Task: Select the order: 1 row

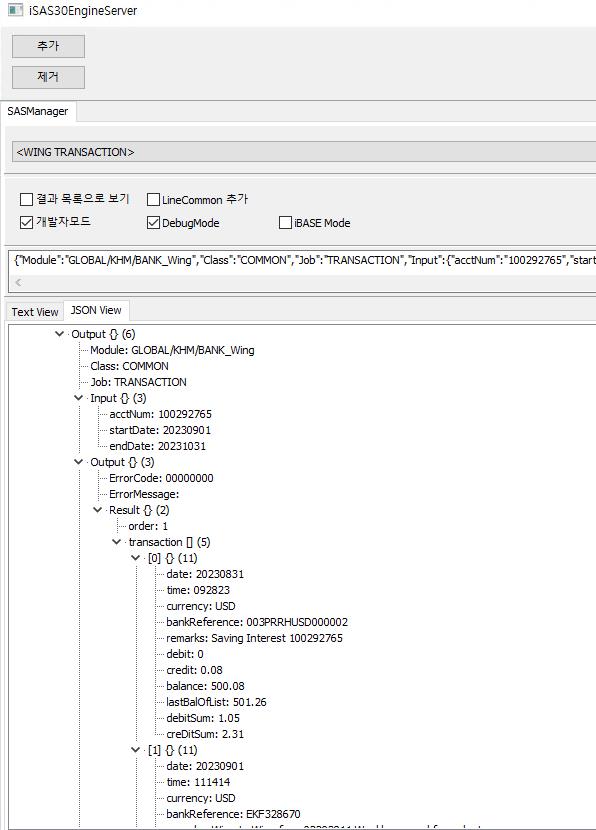Action: [x=148, y=526]
